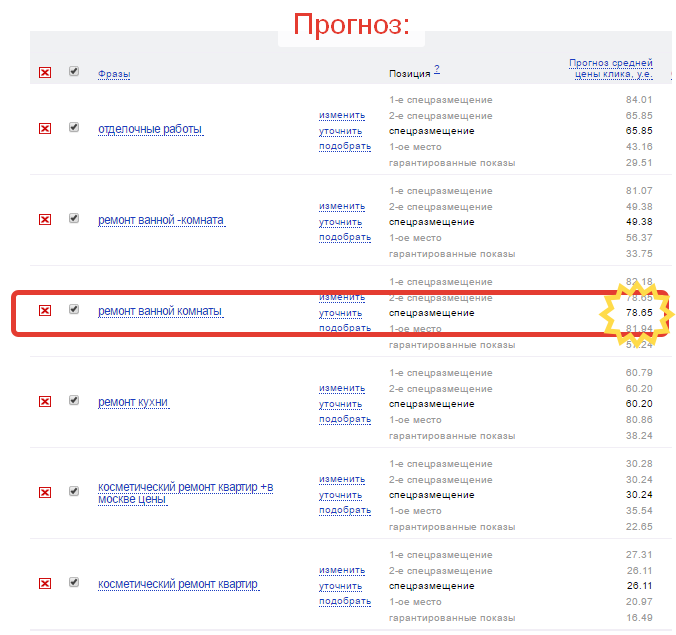Sort by "Прогноз средней цены клика" header
Viewport: 676px width, 635px height.
[611, 69]
